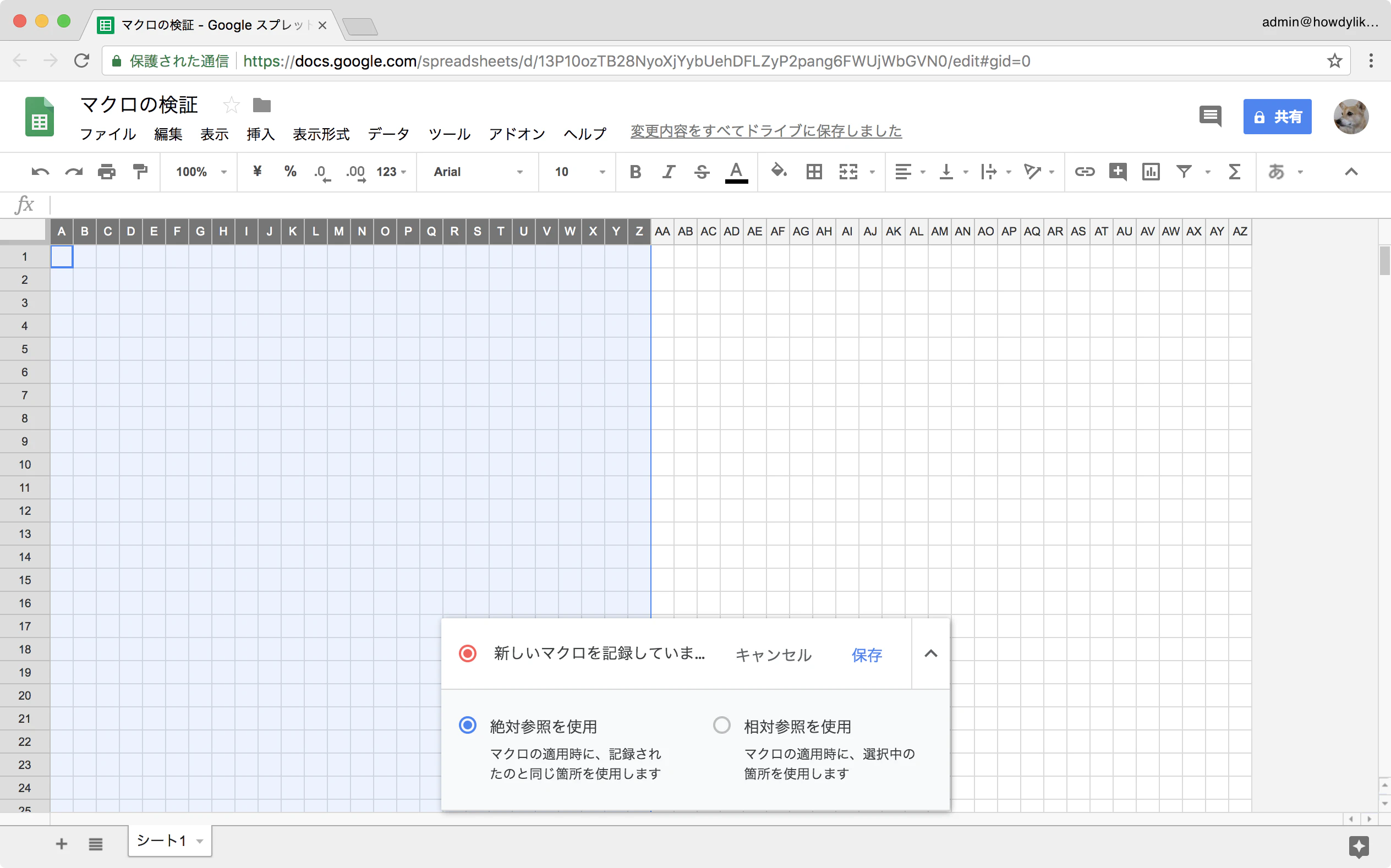Click the undo arrow icon

click(x=40, y=172)
